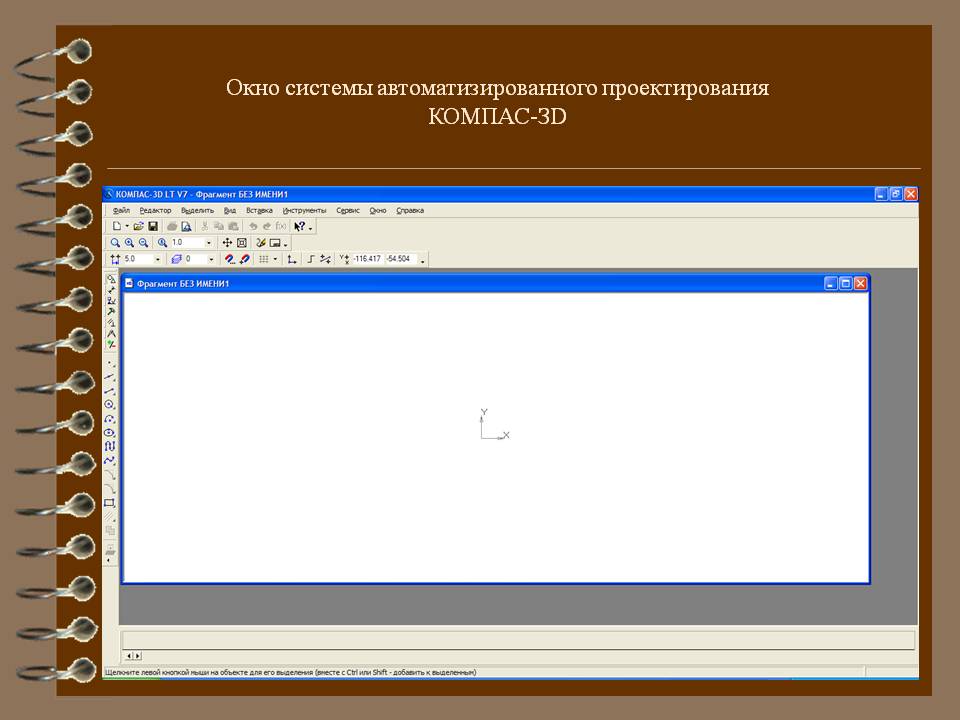Select the Point tool in the side panel
960x720 pixels.
[110, 363]
